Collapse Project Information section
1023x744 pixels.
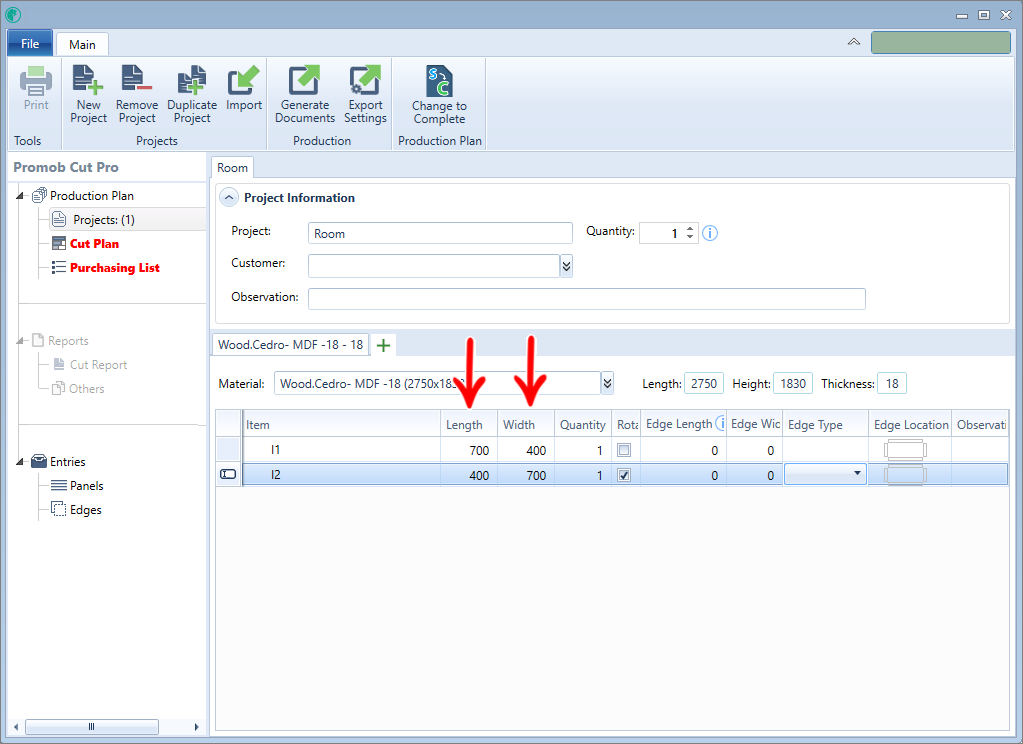[x=229, y=198]
